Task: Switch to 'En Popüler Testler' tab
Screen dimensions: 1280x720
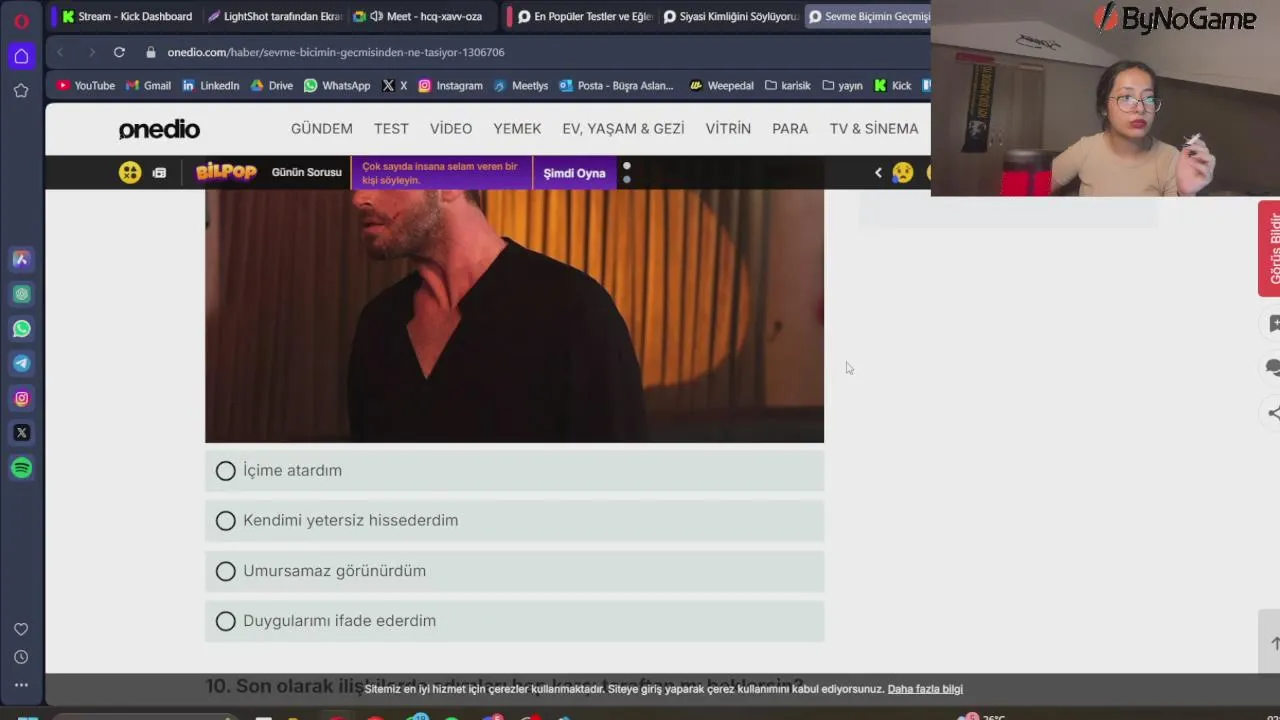Action: tap(583, 16)
